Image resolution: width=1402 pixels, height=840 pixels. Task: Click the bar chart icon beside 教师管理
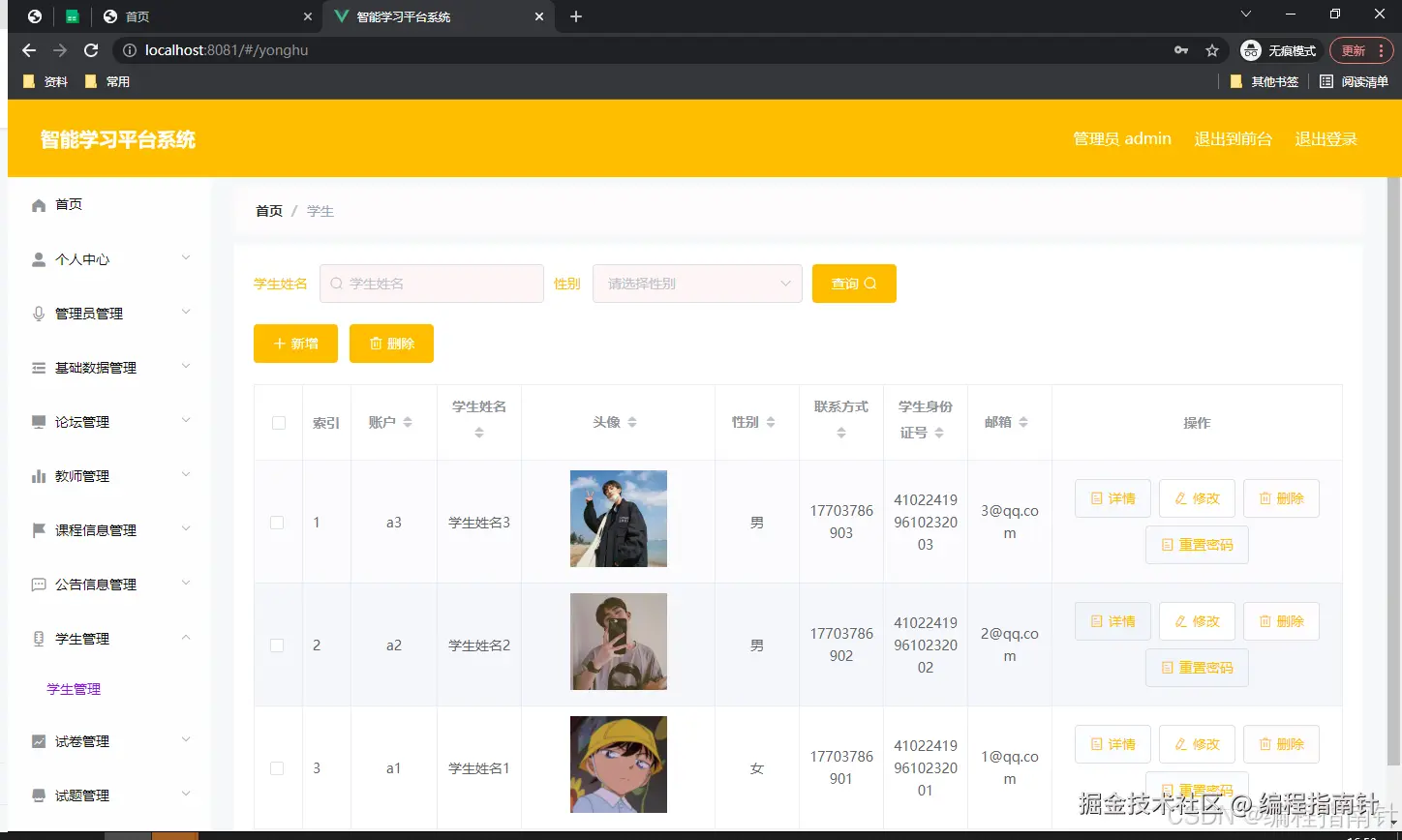click(39, 476)
